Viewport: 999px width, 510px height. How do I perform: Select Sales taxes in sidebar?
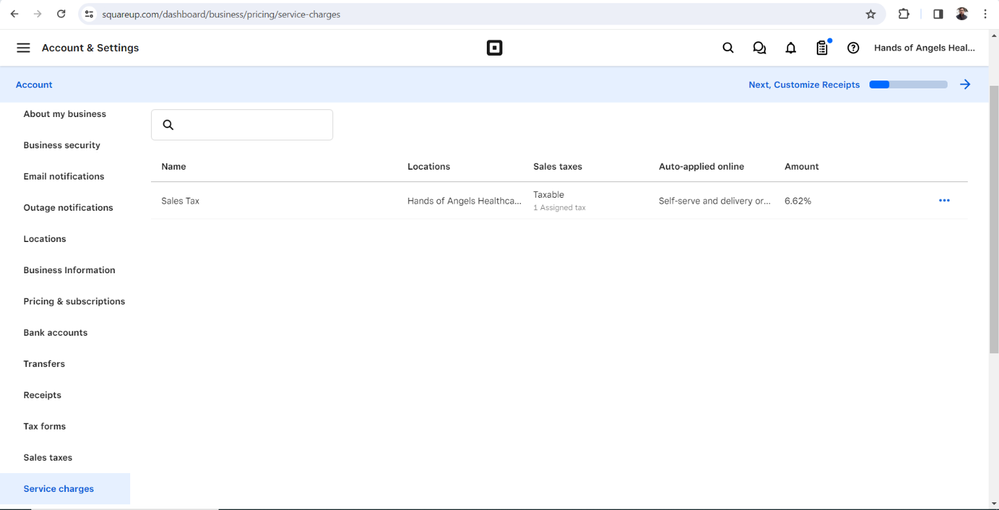tap(48, 458)
